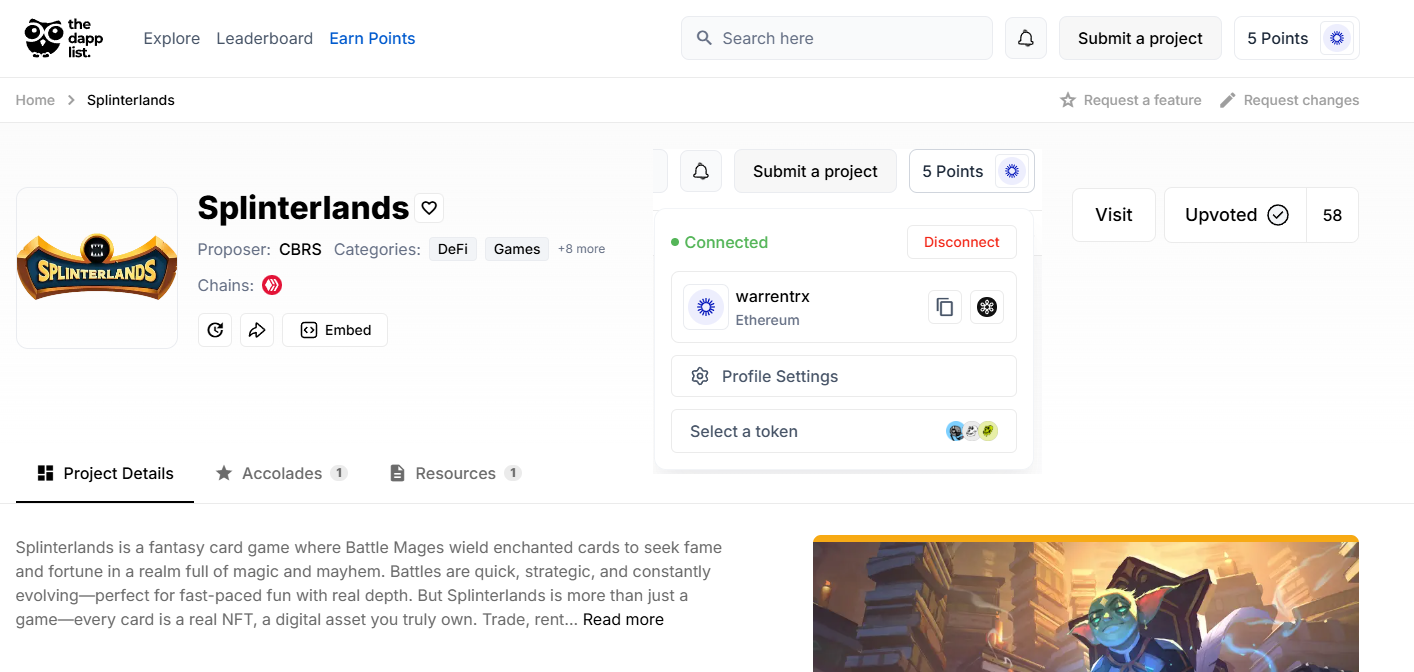Click Submit a project in top header
1414x672 pixels.
(x=1140, y=38)
